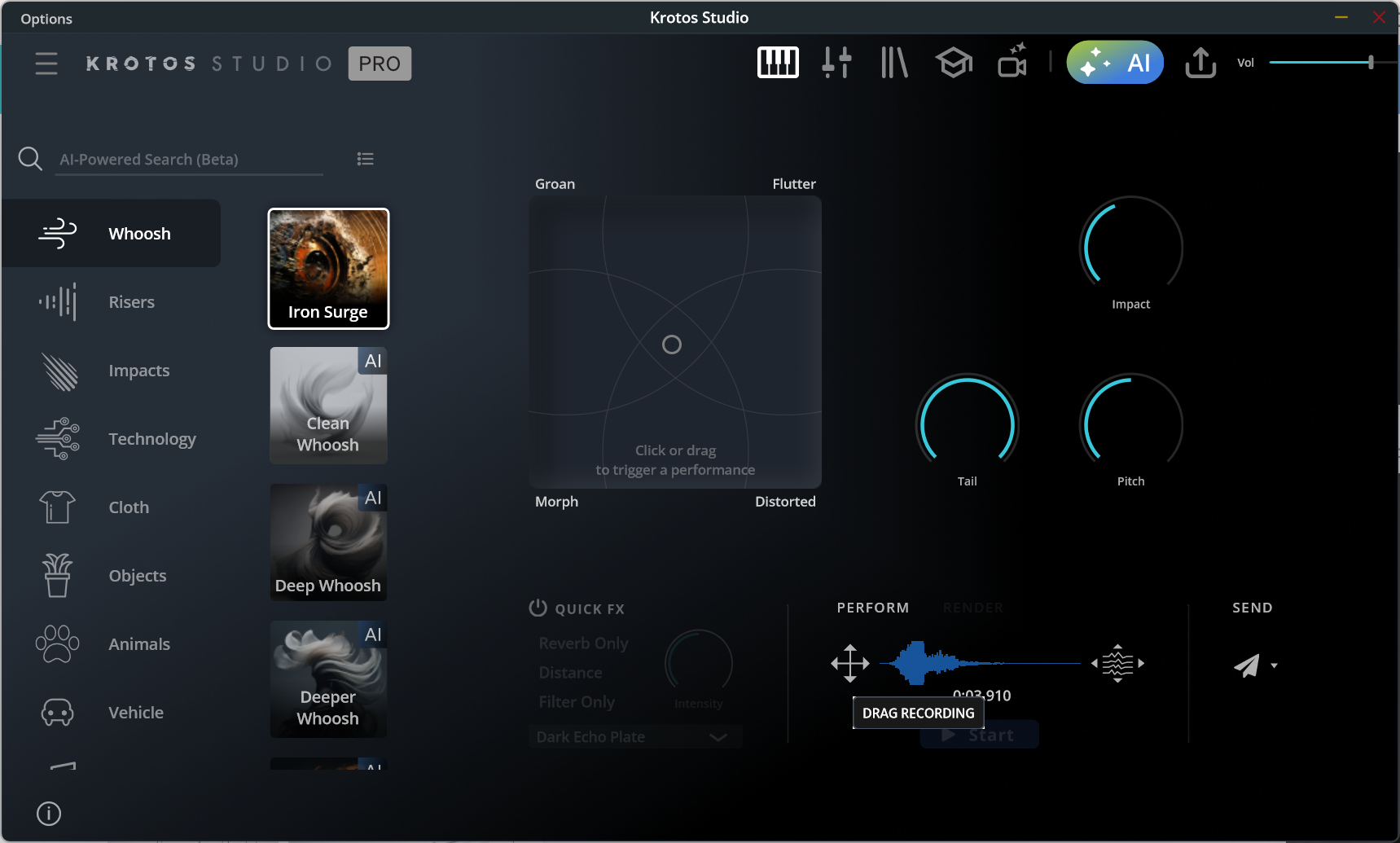The height and width of the screenshot is (843, 1400).
Task: Click the PRO badge
Action: pos(380,64)
